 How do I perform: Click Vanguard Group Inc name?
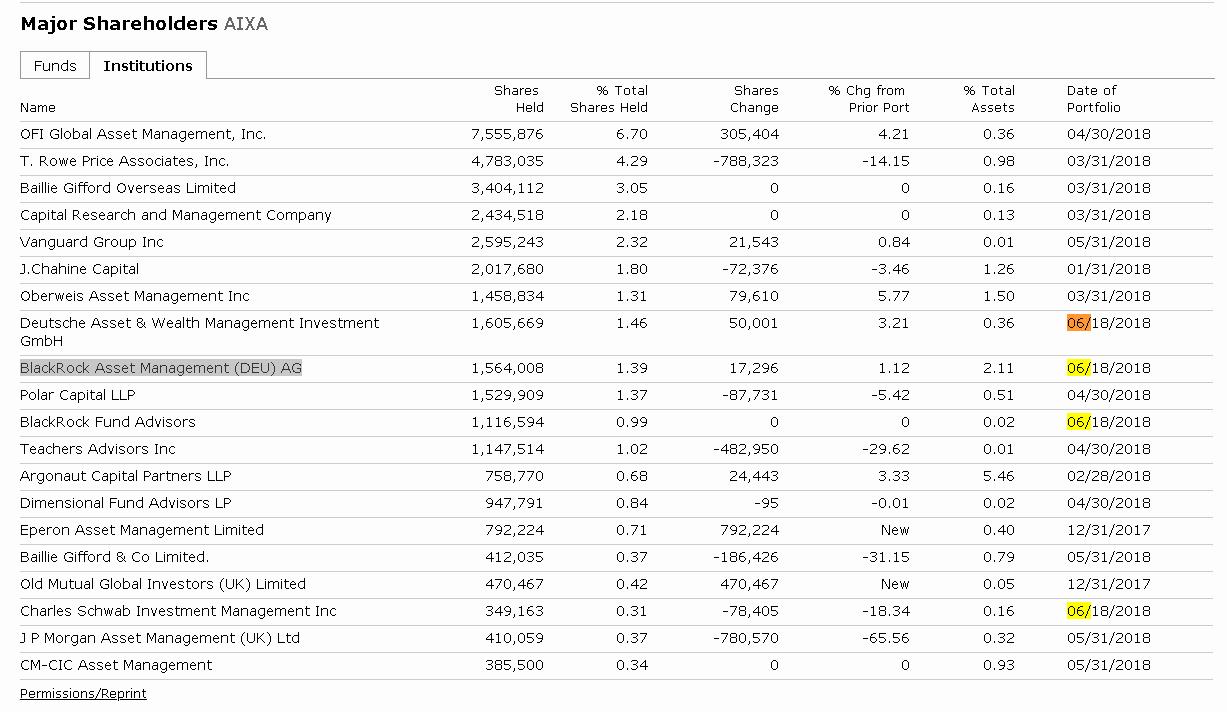(92, 242)
